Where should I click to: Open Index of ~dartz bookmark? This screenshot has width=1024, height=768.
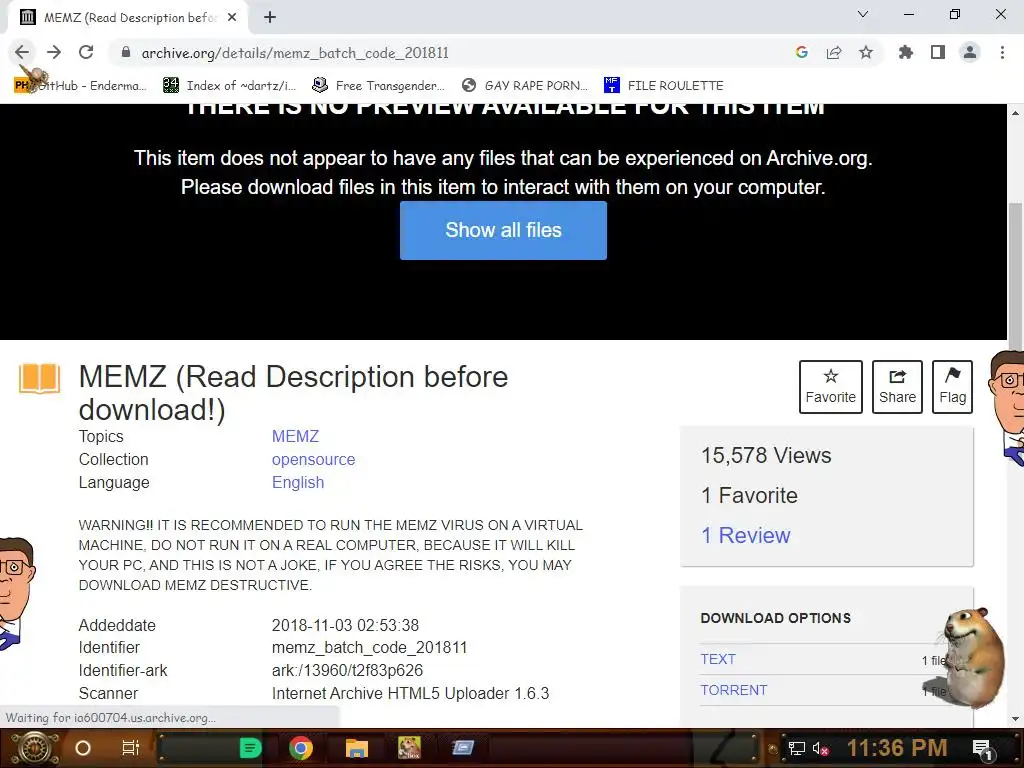(229, 86)
